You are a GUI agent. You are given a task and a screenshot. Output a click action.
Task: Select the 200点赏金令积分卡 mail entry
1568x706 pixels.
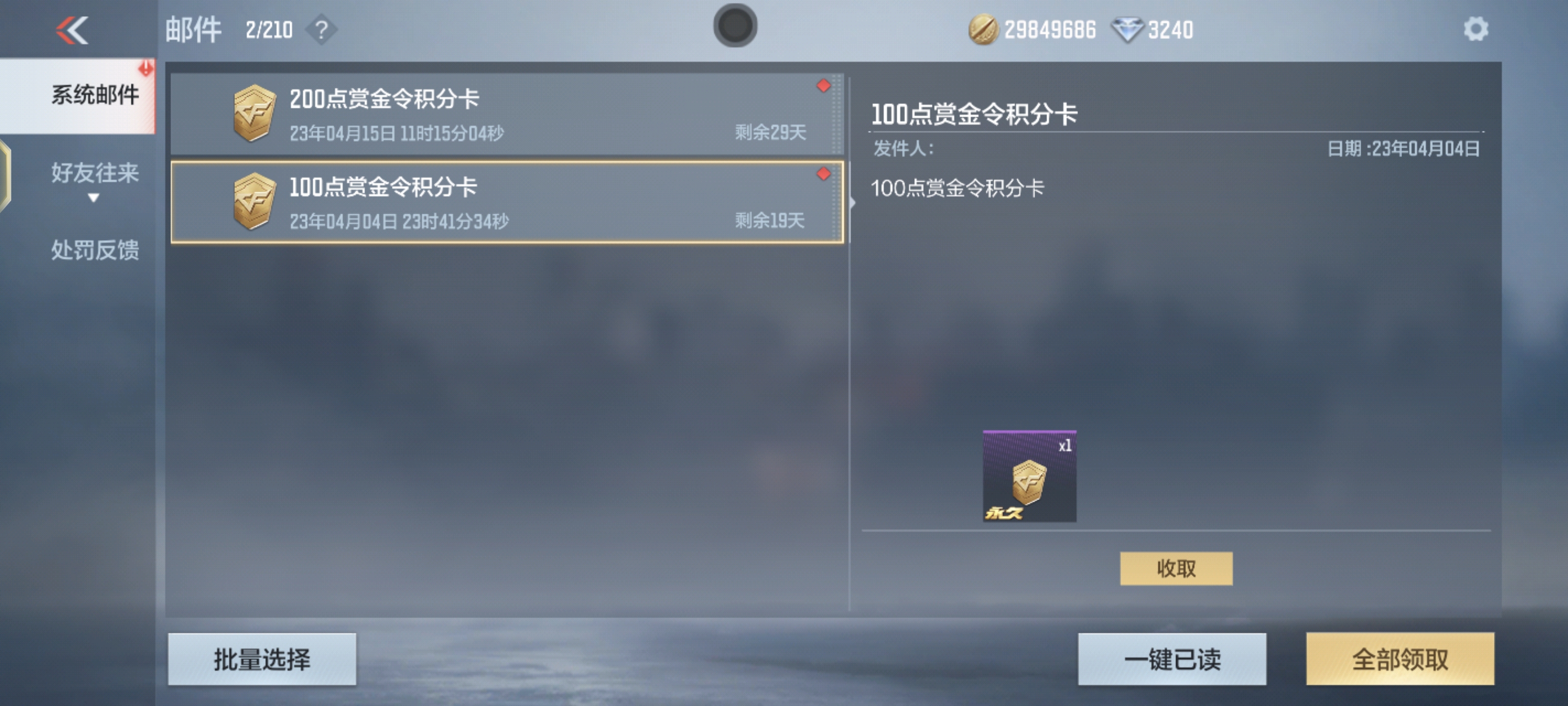pos(507,114)
